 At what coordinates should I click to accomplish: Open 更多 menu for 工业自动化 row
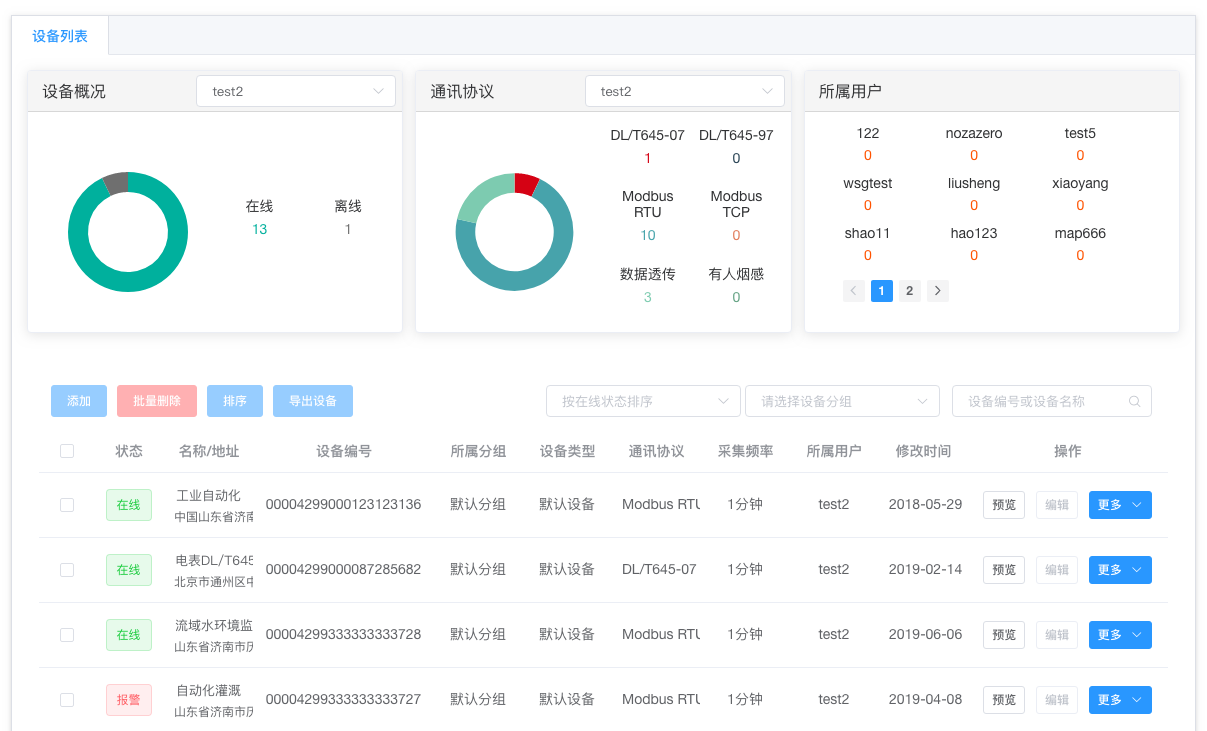click(1120, 505)
